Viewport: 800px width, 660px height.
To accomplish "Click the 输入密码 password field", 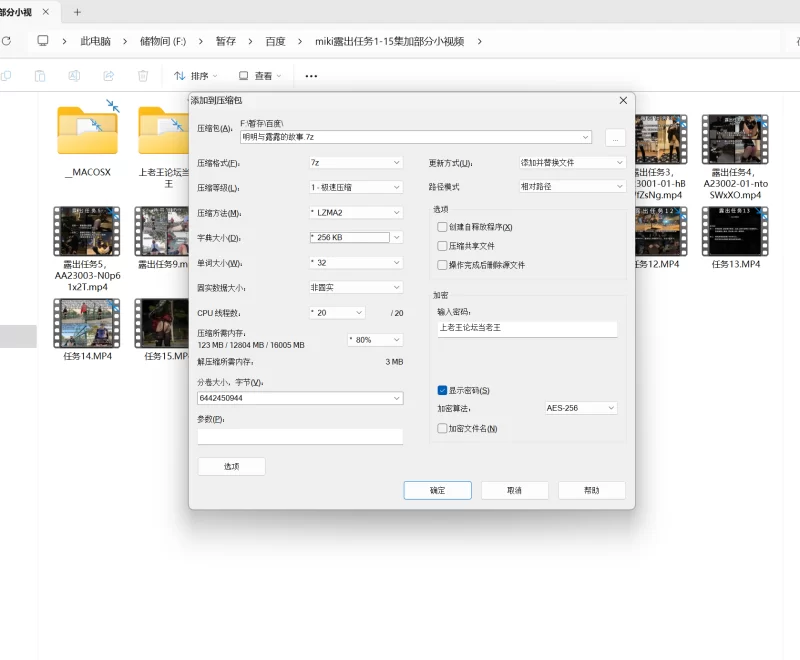I will (x=527, y=328).
